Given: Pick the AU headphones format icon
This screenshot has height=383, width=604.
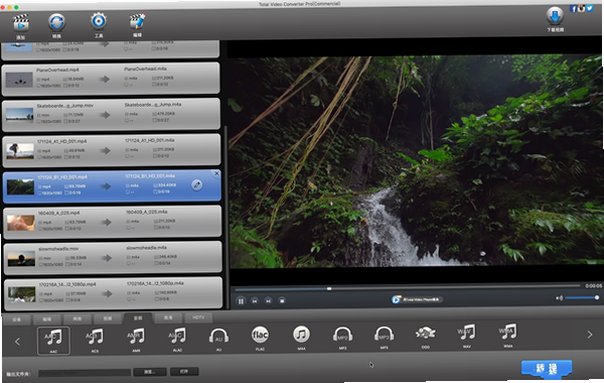Looking at the screenshot, I should click(x=218, y=336).
